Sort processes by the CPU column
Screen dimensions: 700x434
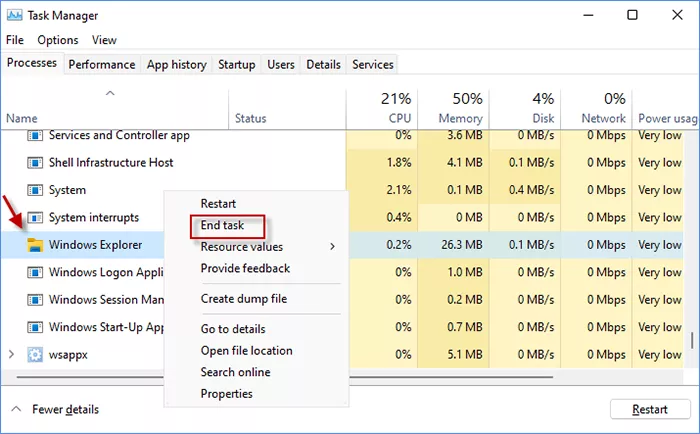point(382,108)
